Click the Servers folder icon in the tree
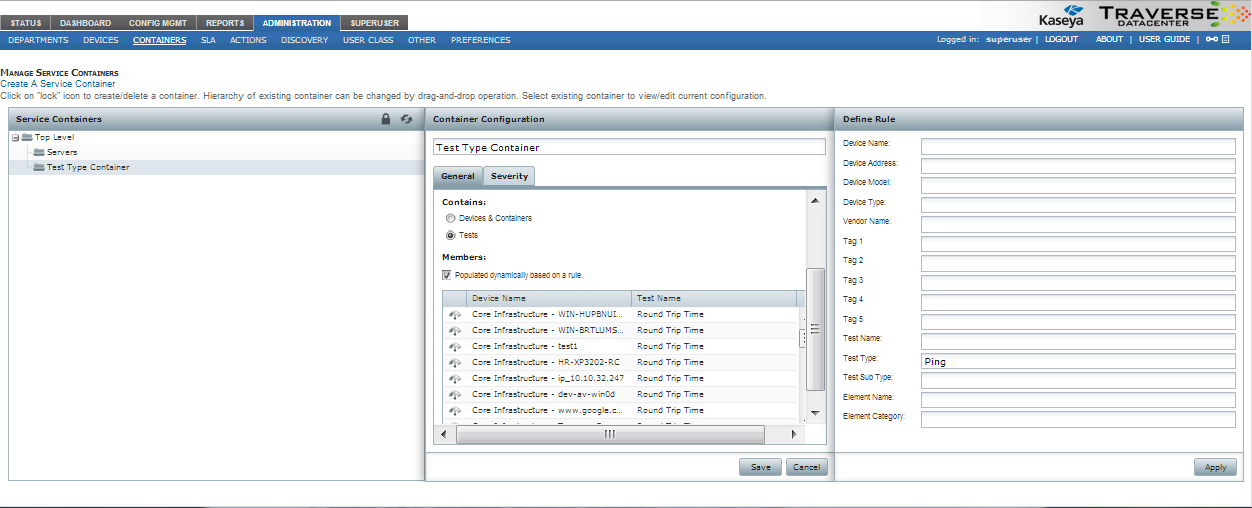 pos(39,152)
